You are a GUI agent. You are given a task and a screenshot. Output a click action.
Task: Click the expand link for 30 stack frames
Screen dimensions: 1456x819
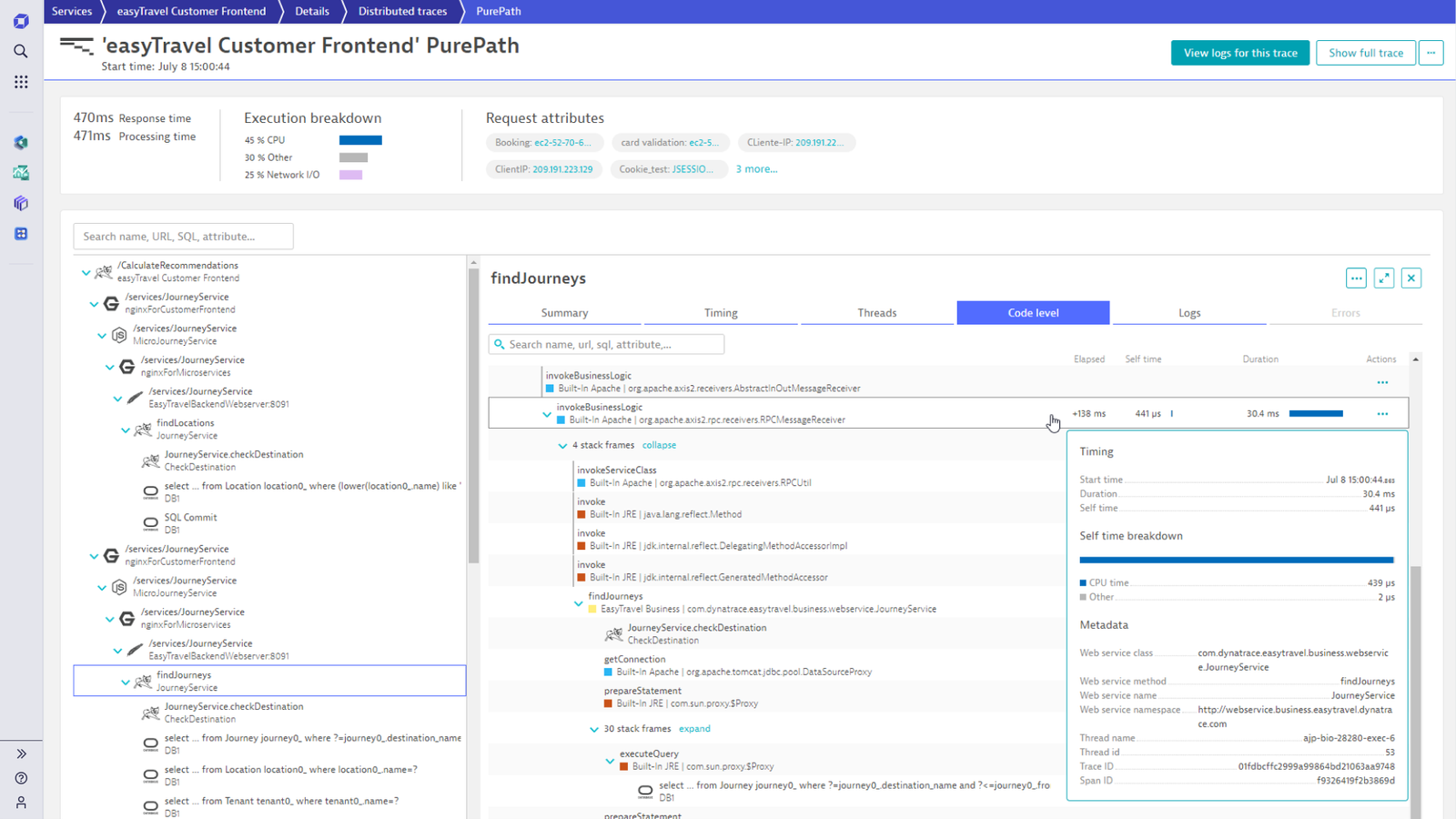coord(694,729)
